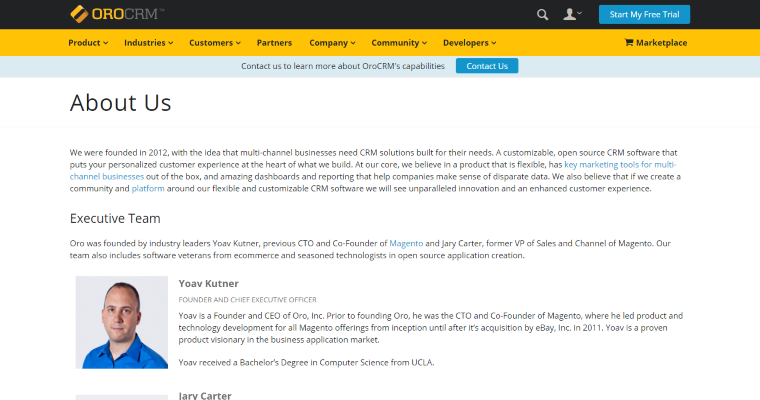Expand the Company menu

pos(332,43)
